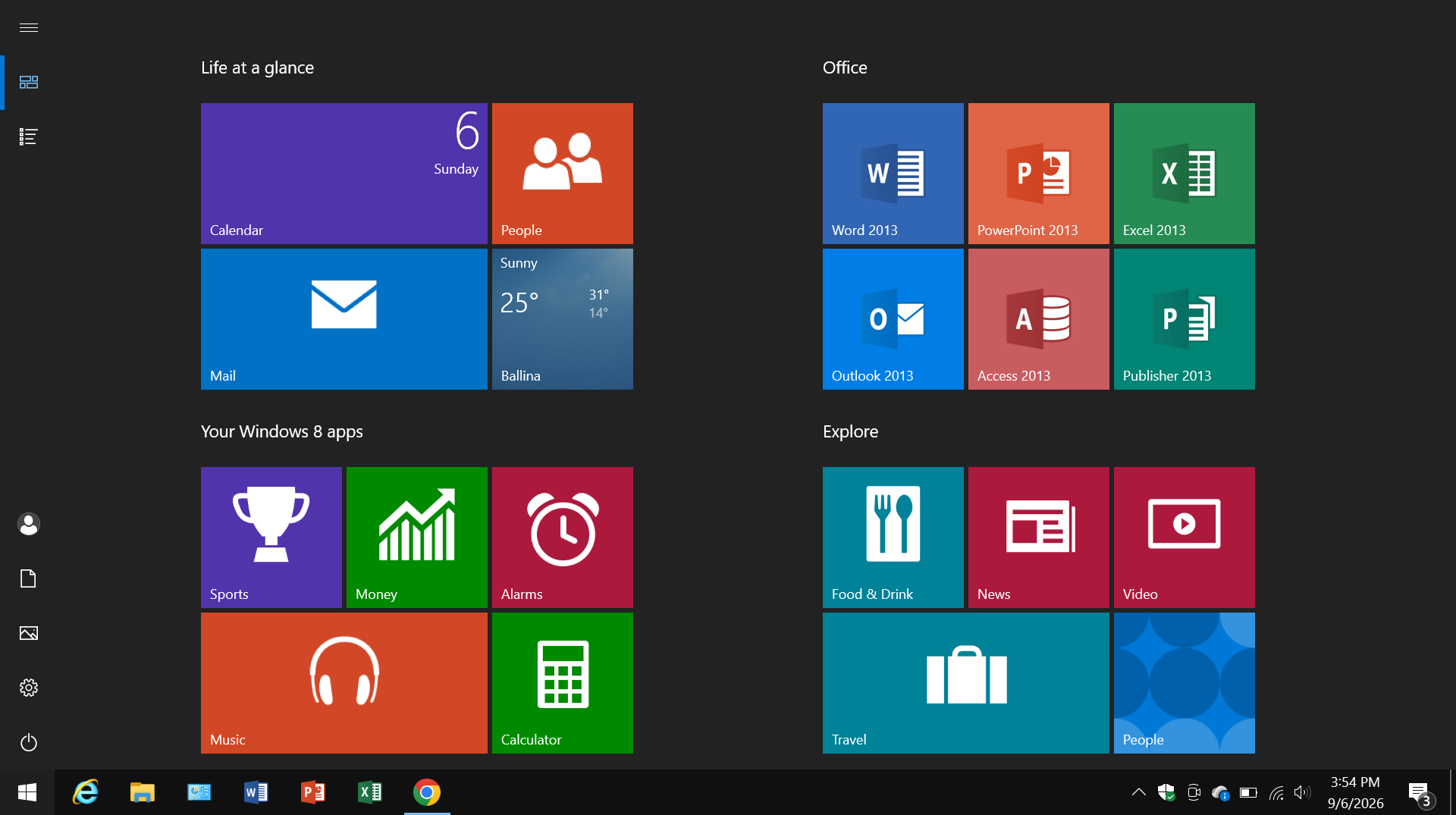Open Windows Security tray icon
This screenshot has width=1456, height=815.
(1166, 792)
